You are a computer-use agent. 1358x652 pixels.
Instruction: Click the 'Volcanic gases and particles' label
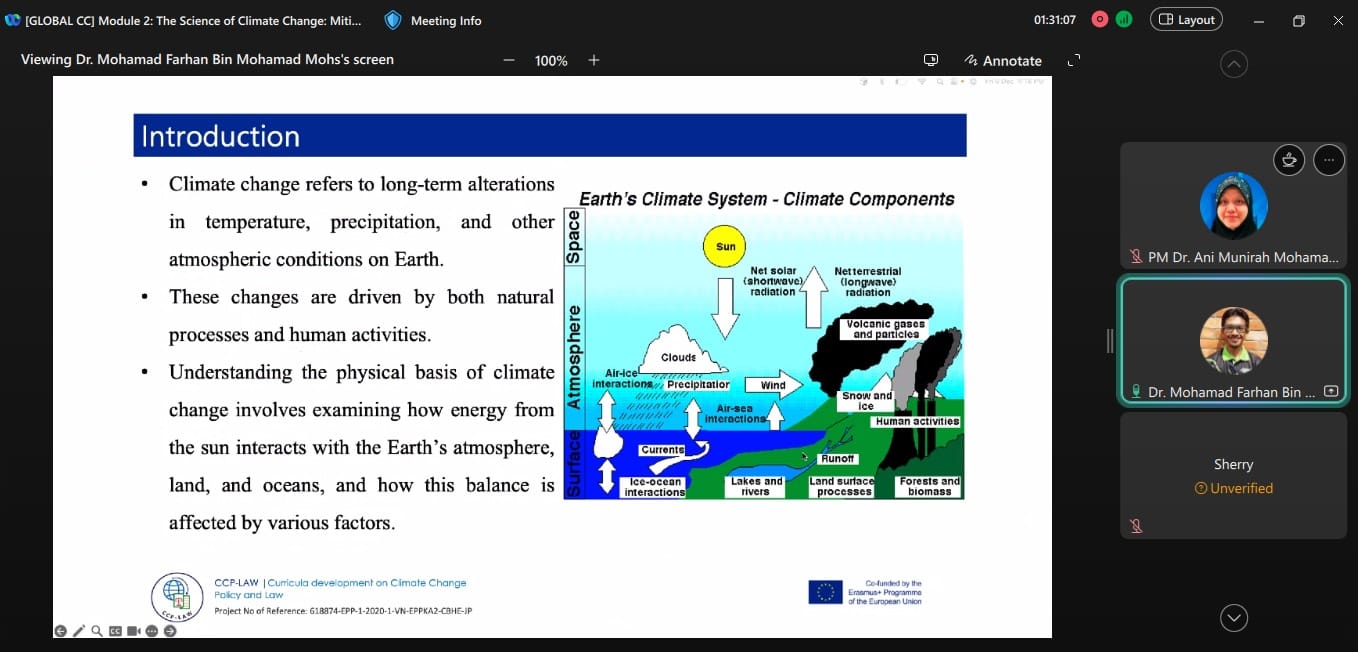tap(886, 329)
